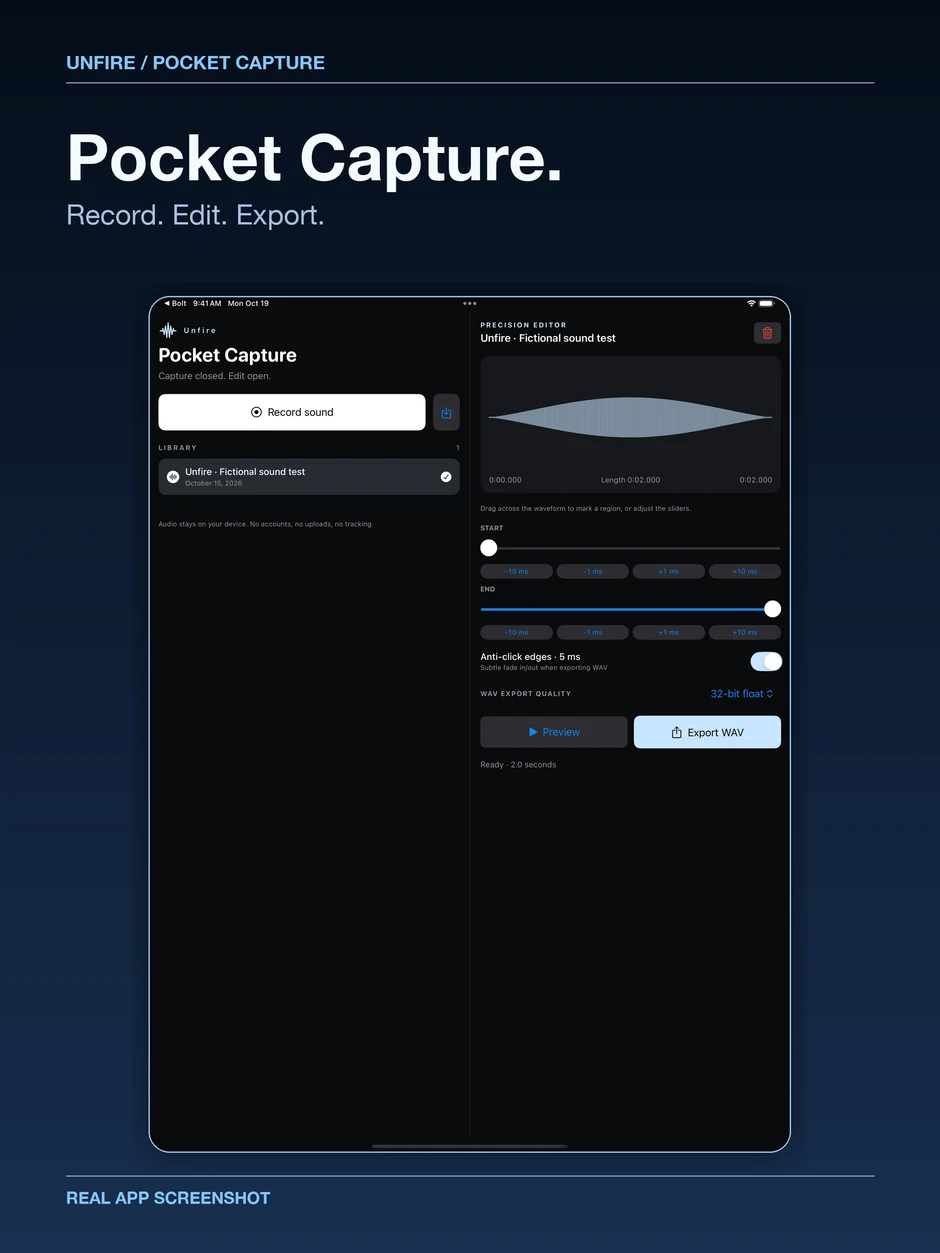Viewport: 940px width, 1253px height.
Task: Nudge START by -1 ms
Action: coord(593,571)
